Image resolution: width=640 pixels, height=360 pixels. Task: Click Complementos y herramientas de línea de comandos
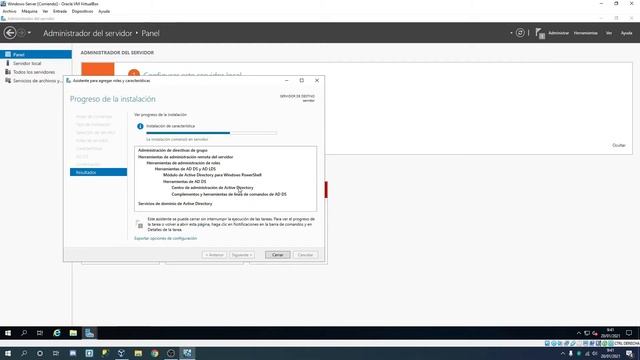click(x=229, y=194)
